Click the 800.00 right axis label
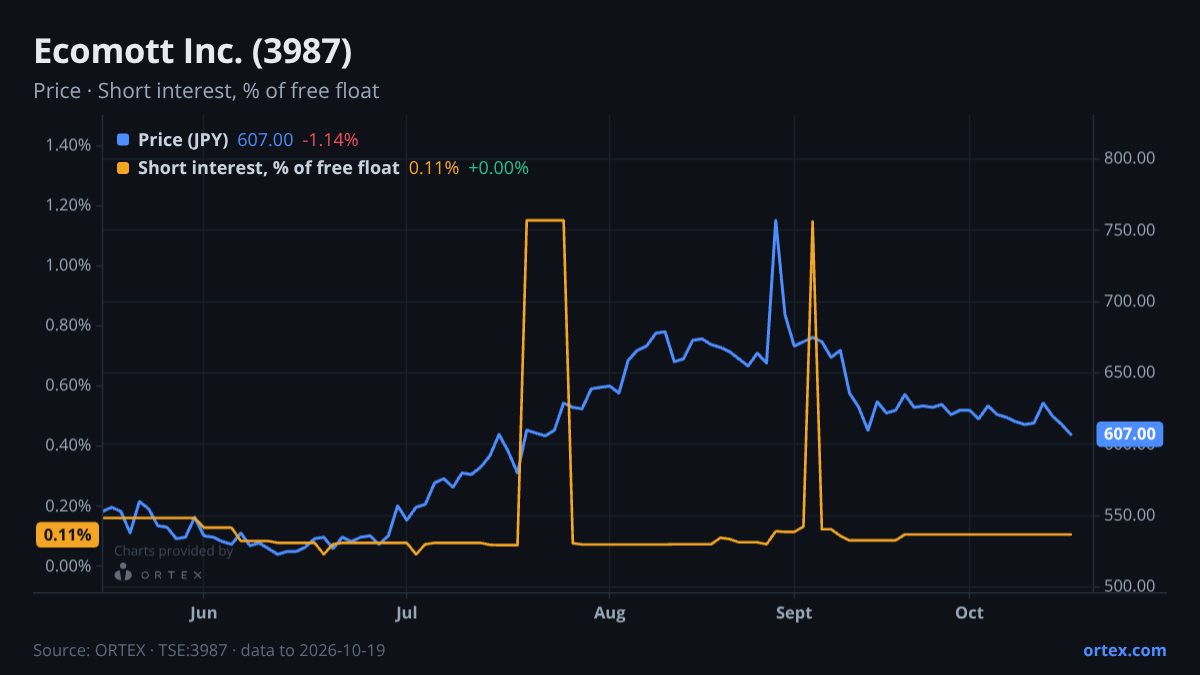This screenshot has width=1200, height=675. click(x=1130, y=158)
